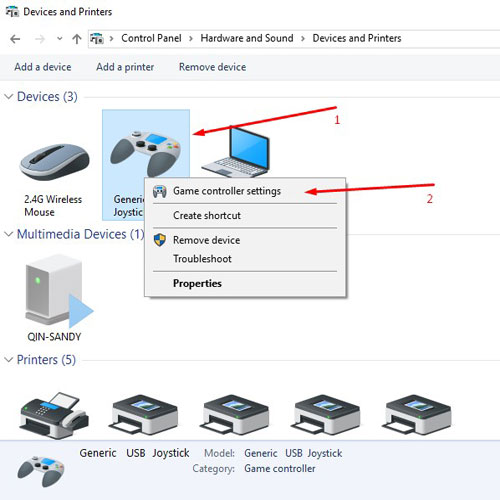
Task: Select the fax machine printer icon
Action: point(54,415)
